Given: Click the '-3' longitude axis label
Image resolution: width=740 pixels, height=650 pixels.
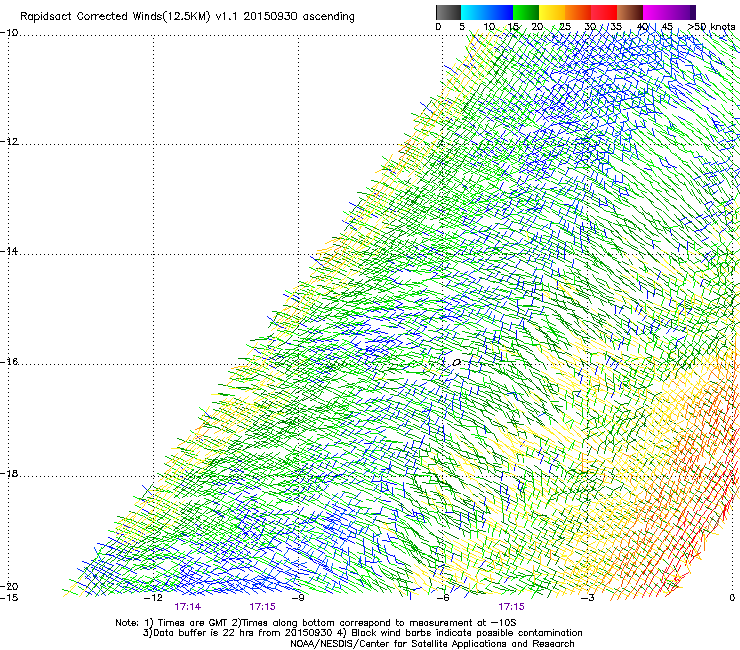Looking at the screenshot, I should click(x=587, y=598).
